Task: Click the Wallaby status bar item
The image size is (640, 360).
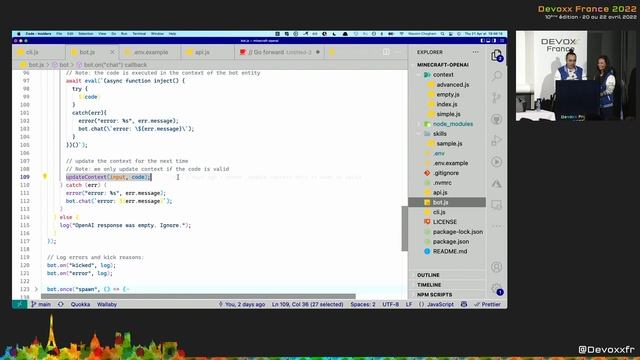Action: pyautogui.click(x=107, y=304)
